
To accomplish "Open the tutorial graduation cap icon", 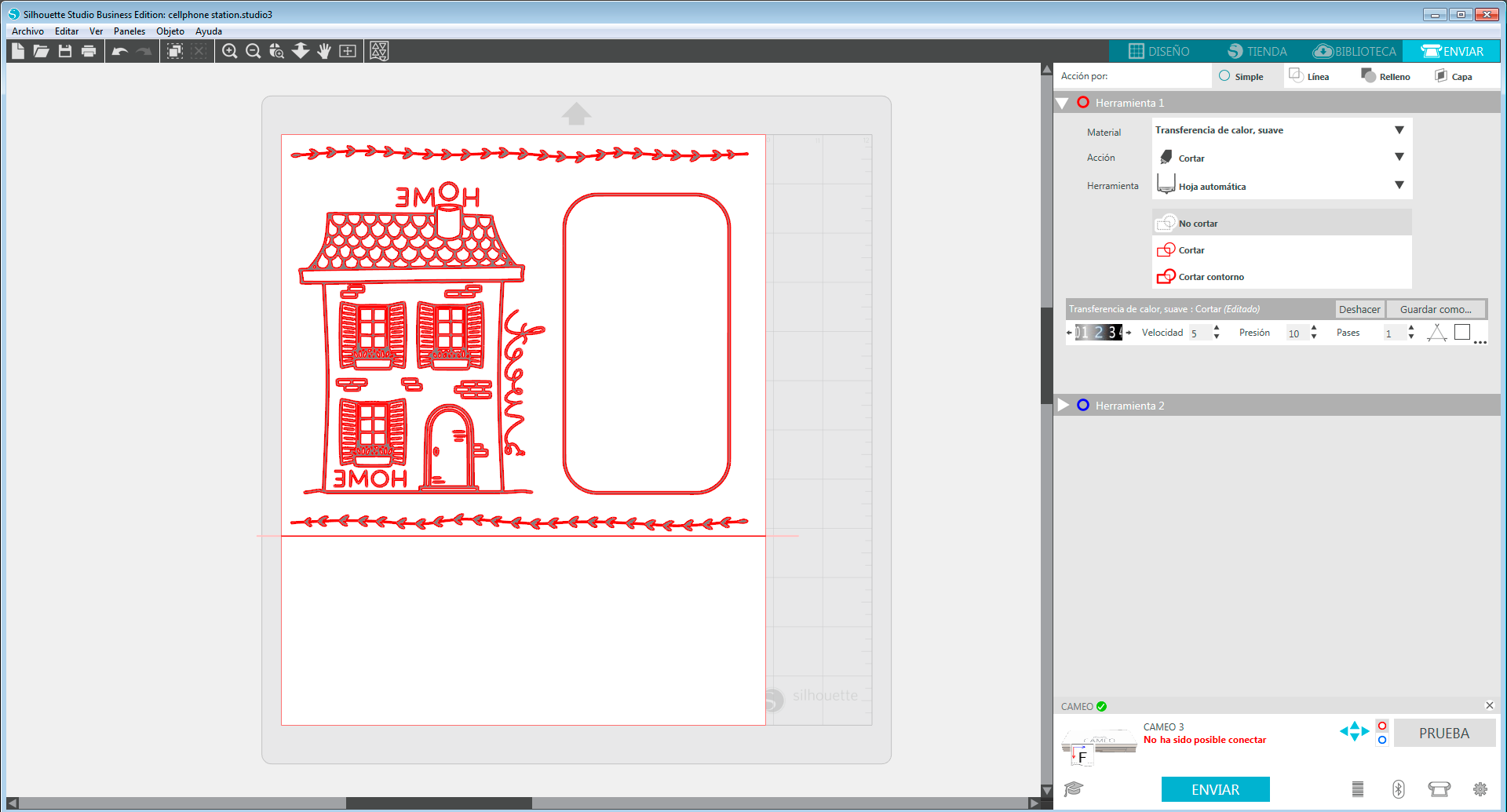I will pyautogui.click(x=1074, y=788).
